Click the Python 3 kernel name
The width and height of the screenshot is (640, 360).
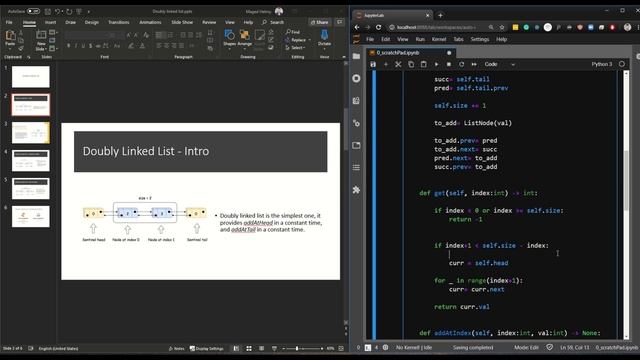pyautogui.click(x=602, y=64)
